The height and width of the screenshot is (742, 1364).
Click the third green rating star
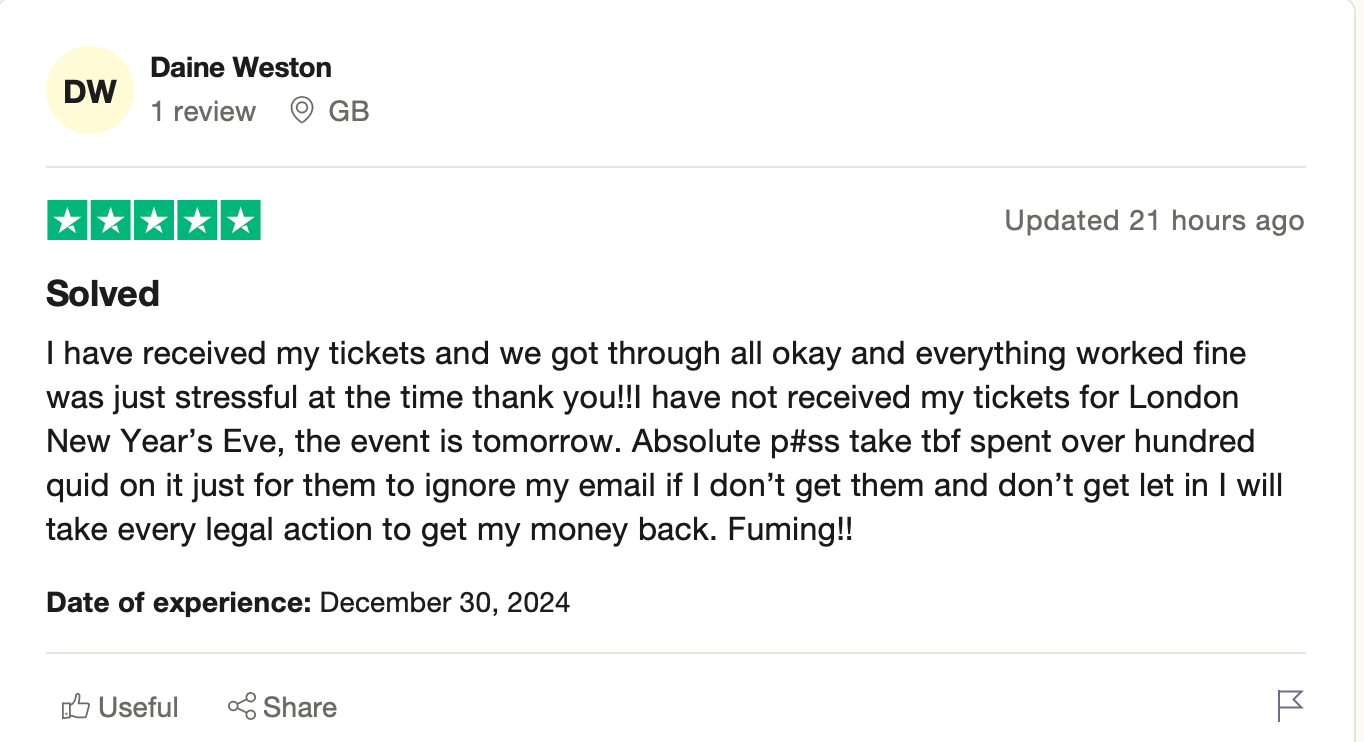point(154,221)
